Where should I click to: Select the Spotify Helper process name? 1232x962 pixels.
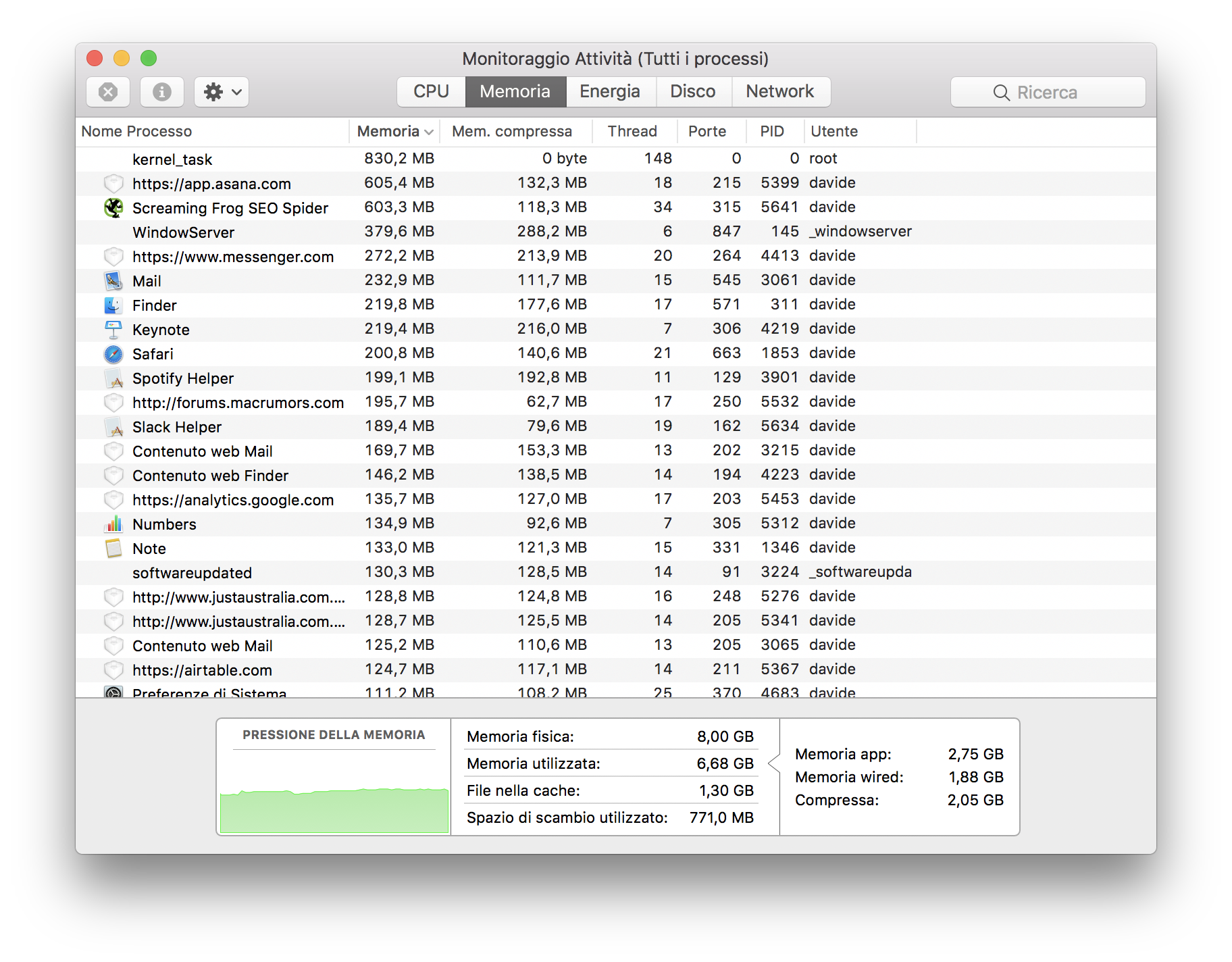(x=183, y=378)
